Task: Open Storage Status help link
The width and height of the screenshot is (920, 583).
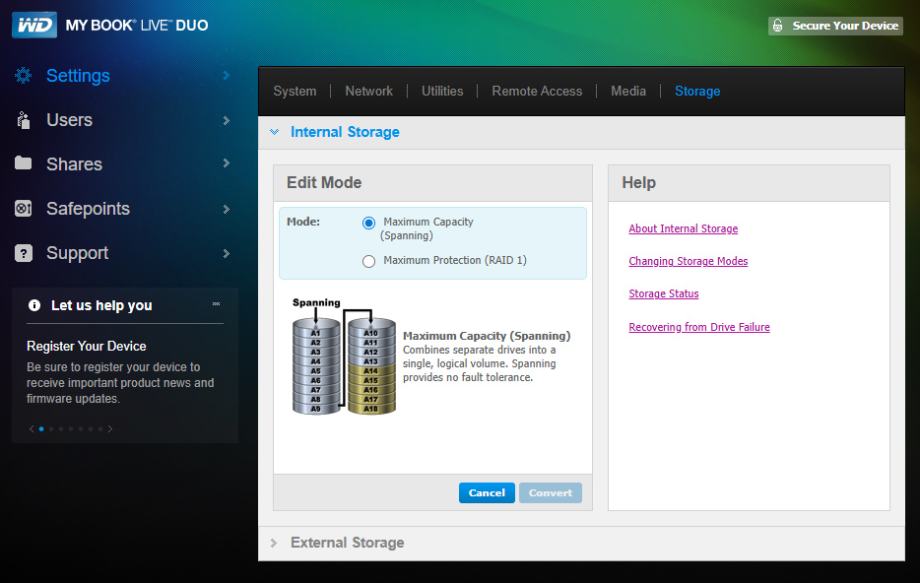Action: [x=664, y=293]
